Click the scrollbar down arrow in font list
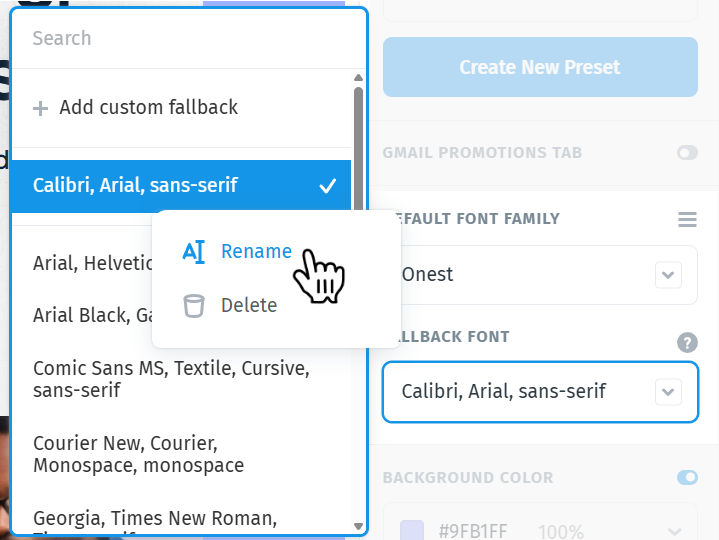The height and width of the screenshot is (540, 719). pos(359,526)
